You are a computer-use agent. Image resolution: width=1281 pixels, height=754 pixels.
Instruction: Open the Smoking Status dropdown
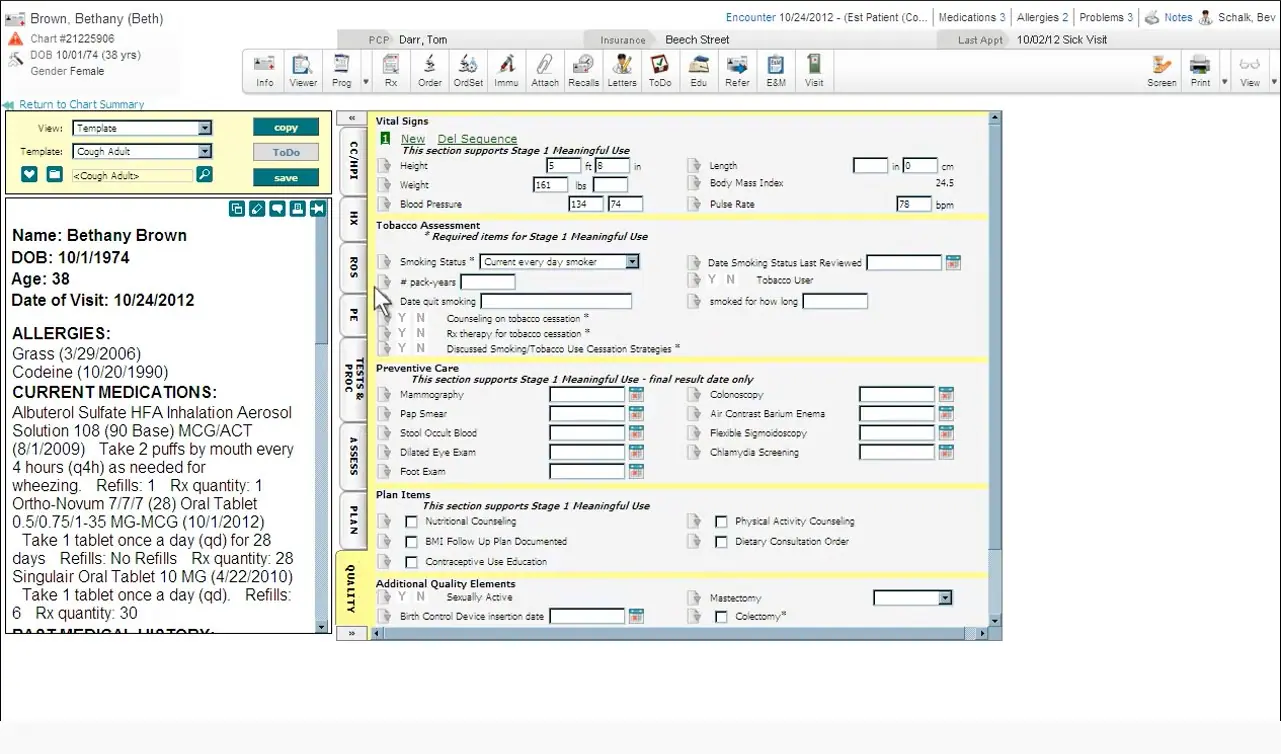pos(633,261)
